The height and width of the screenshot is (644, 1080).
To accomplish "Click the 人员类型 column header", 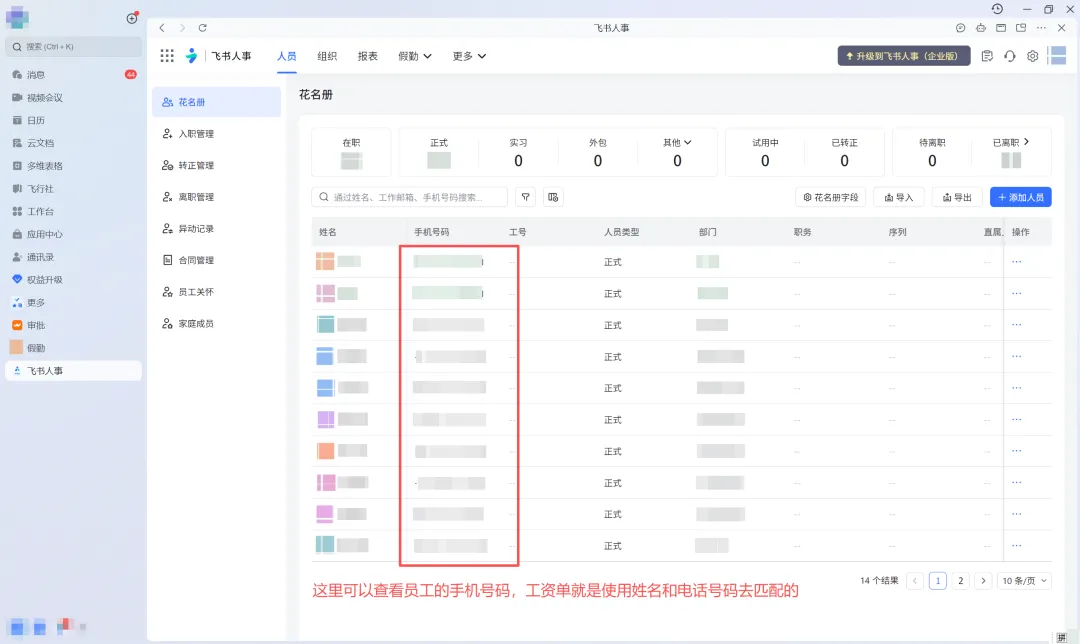I will click(x=621, y=232).
